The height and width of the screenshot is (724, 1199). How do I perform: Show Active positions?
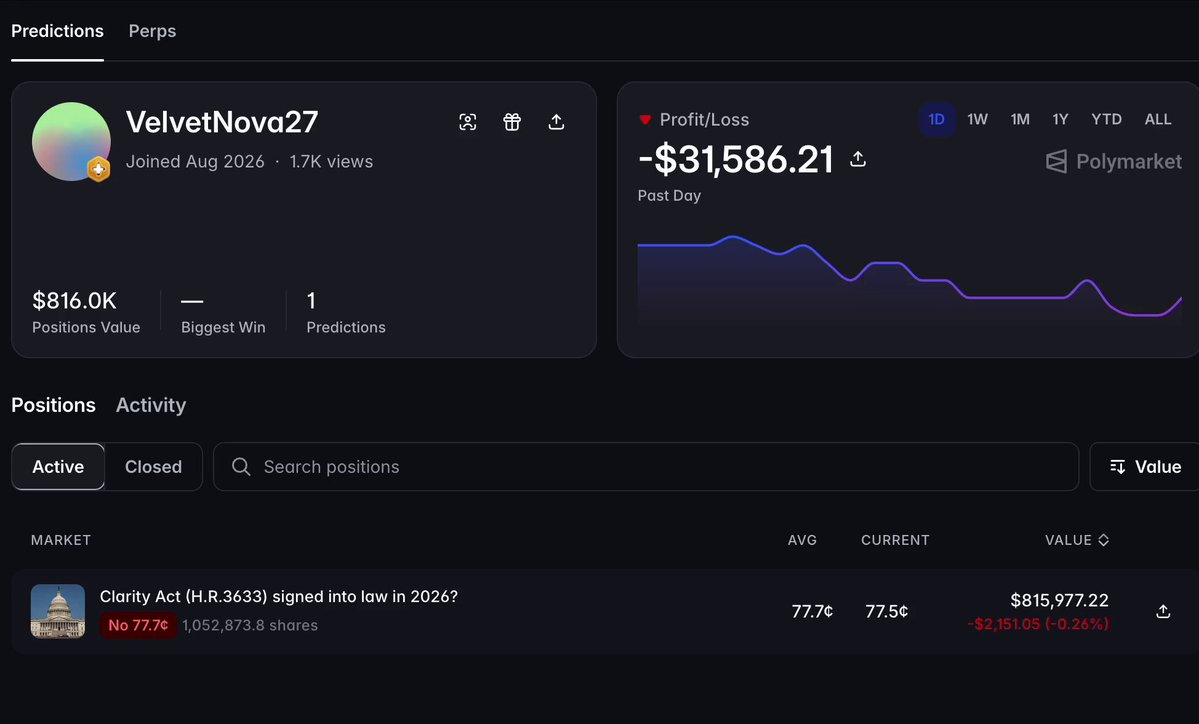point(58,466)
